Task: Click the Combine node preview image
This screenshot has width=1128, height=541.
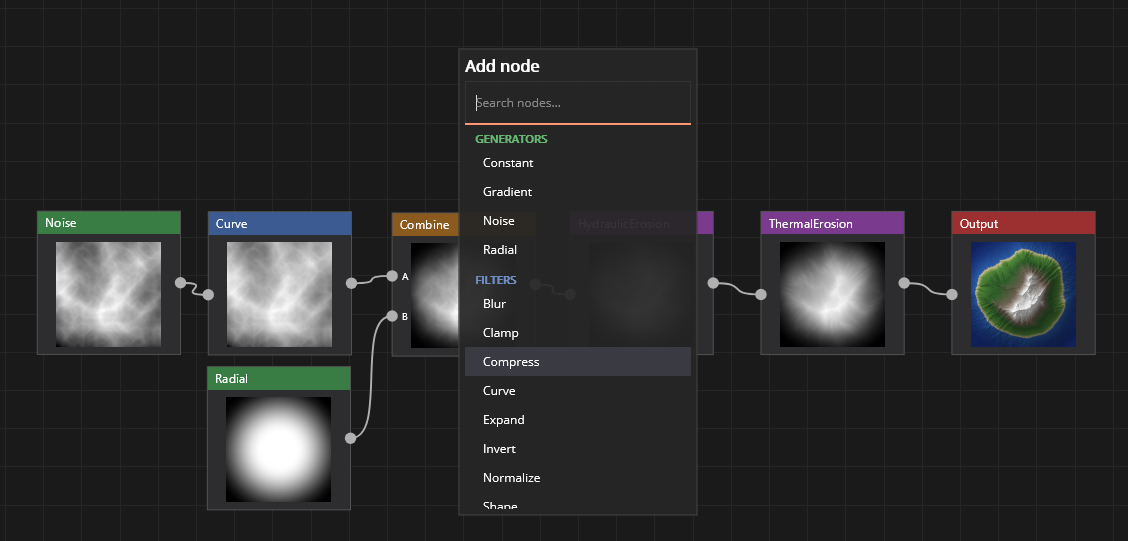Action: coord(435,295)
